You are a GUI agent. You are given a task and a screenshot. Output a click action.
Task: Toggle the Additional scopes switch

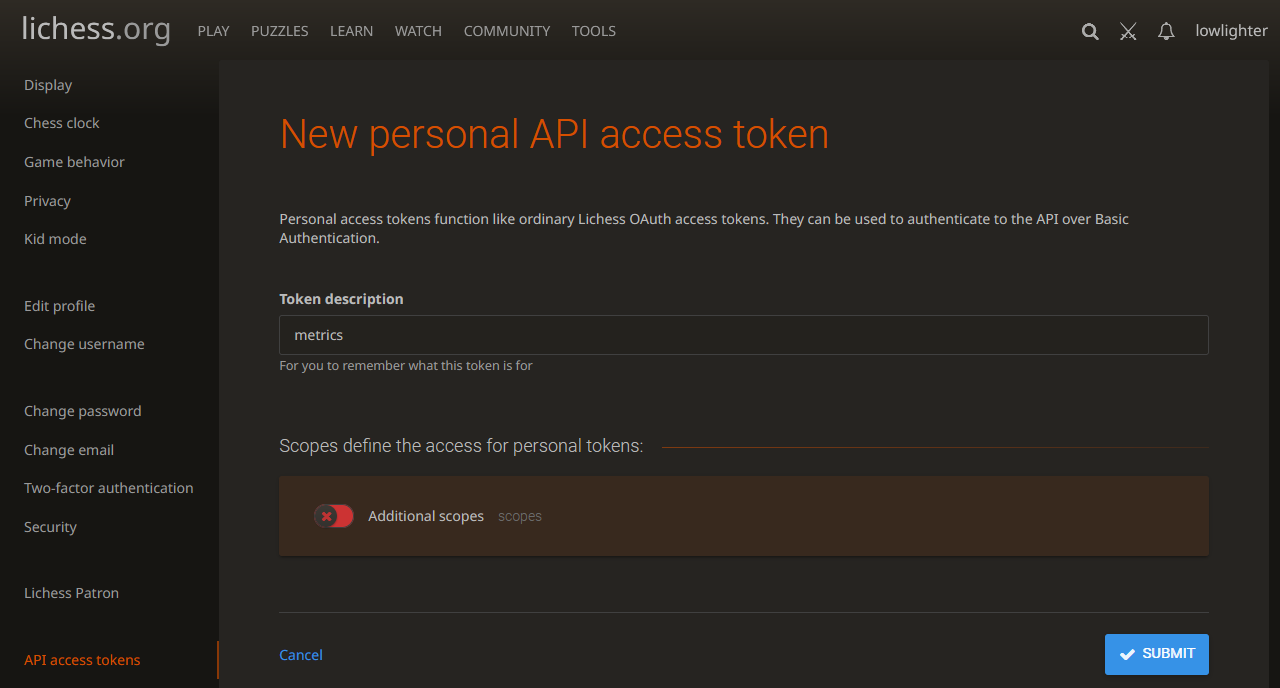[334, 516]
